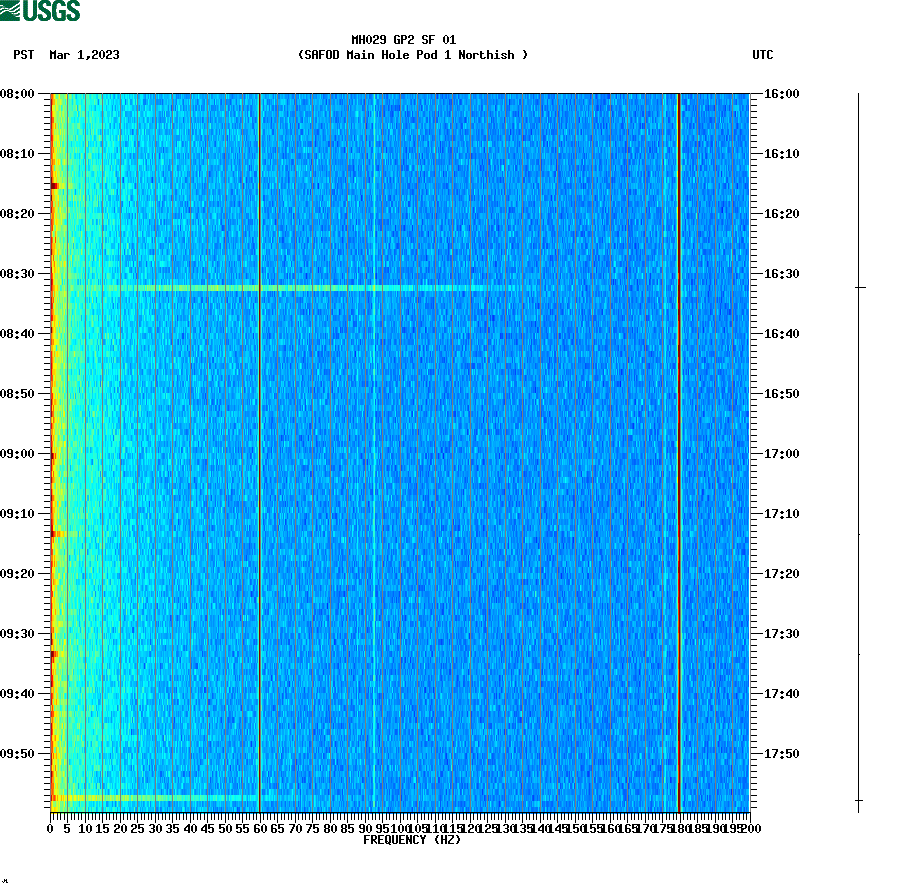Select the green wave emblem in the USGS logo
The width and height of the screenshot is (902, 892).
pos(10,10)
